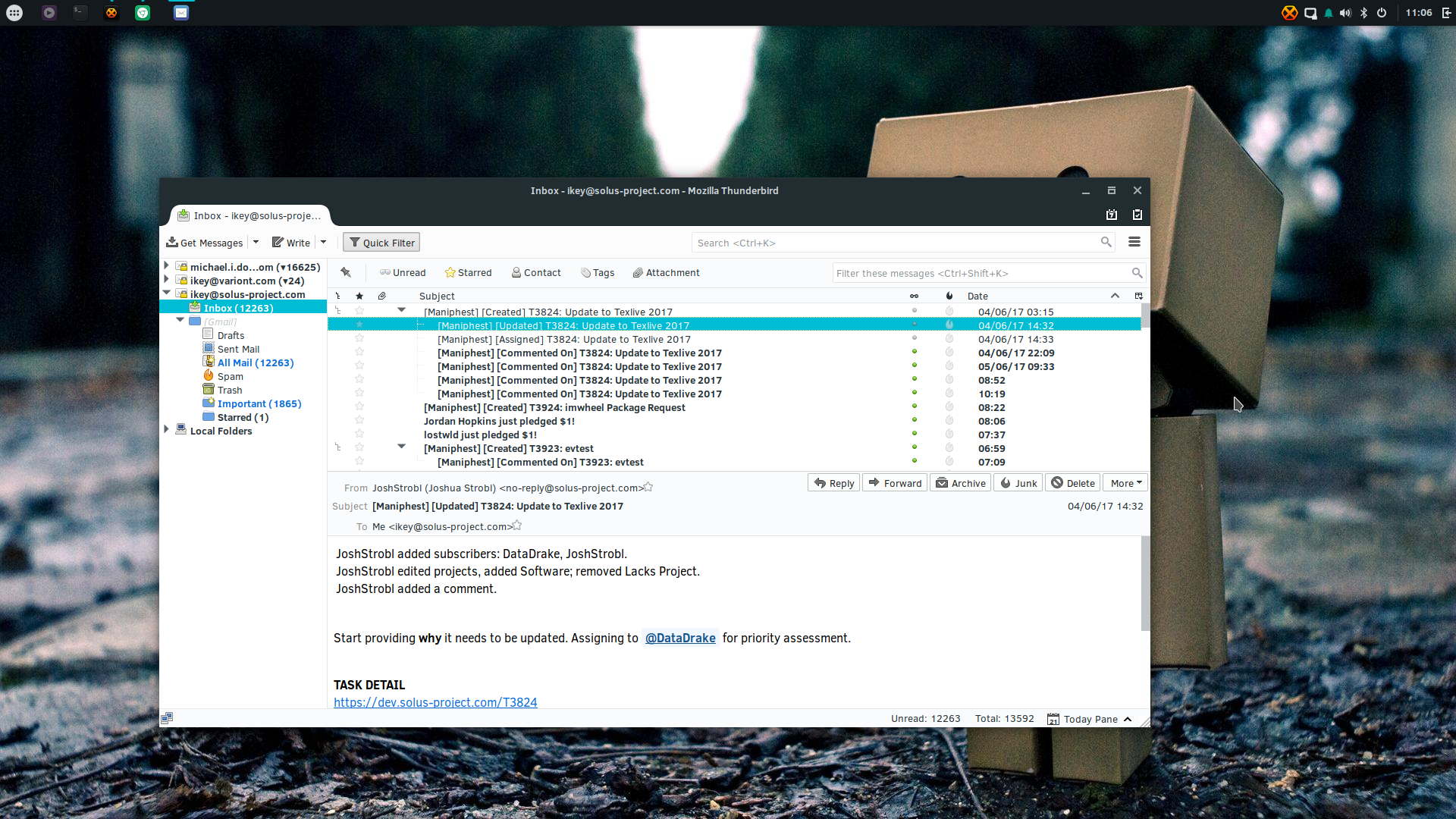Open the dev.solus-project.com/T3824 link

click(x=435, y=702)
